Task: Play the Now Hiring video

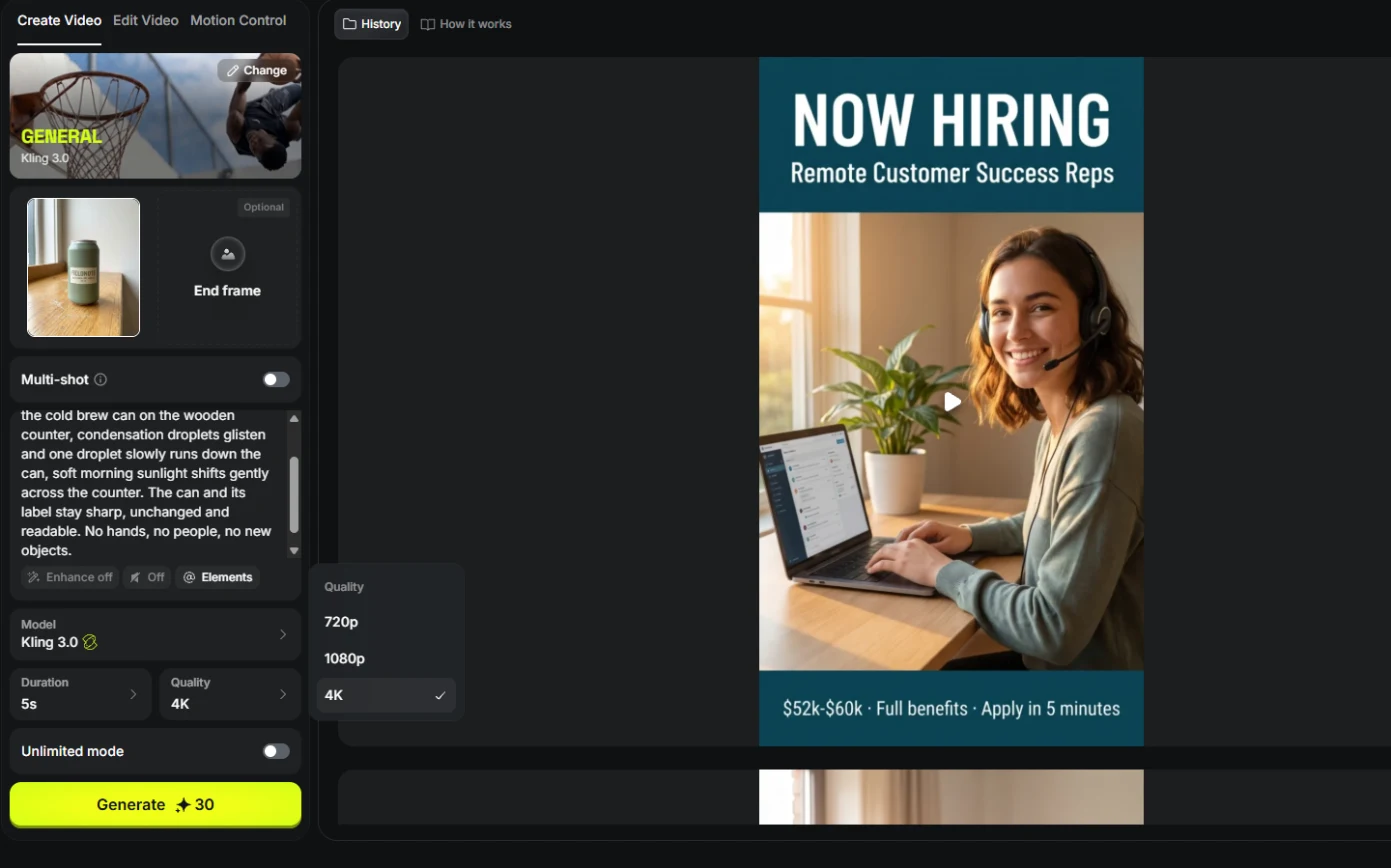Action: (x=952, y=402)
